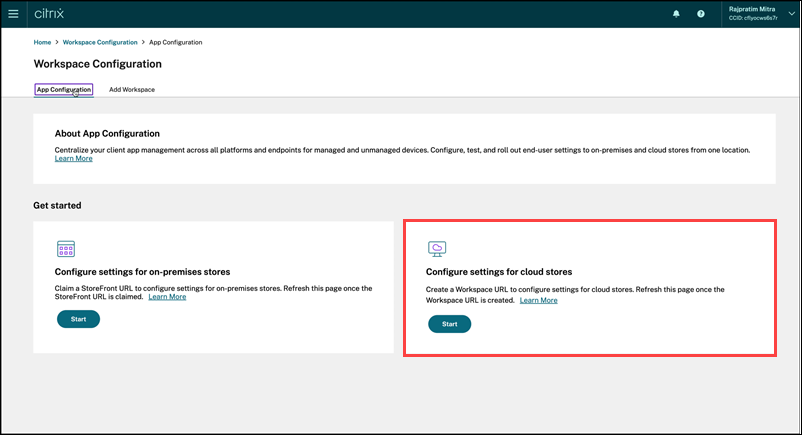Click Configure settings for on-premises stores title
Image resolution: width=802 pixels, height=435 pixels.
pos(142,272)
